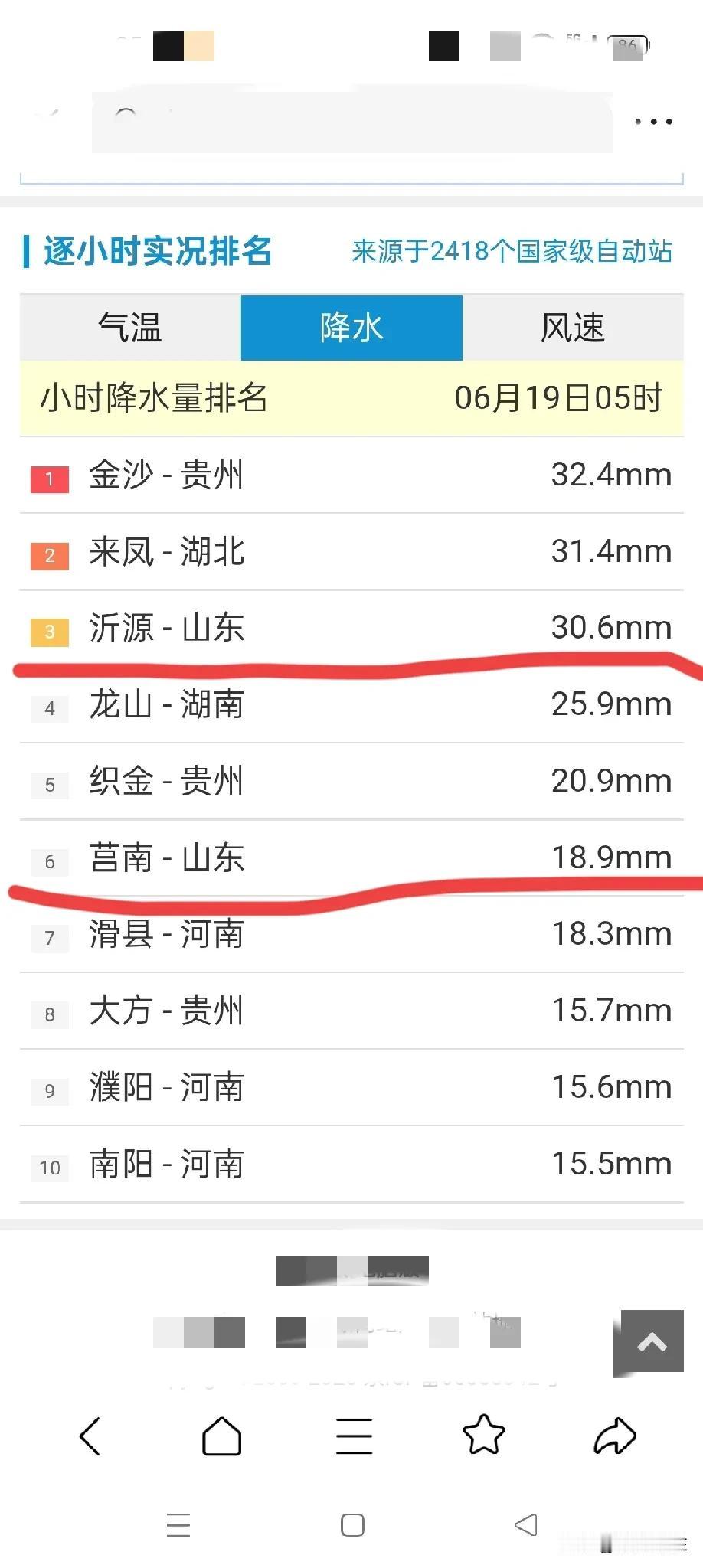Screen dimensions: 703x1568
Task: Tap the 小时降水量排名 header row
Action: (x=351, y=399)
